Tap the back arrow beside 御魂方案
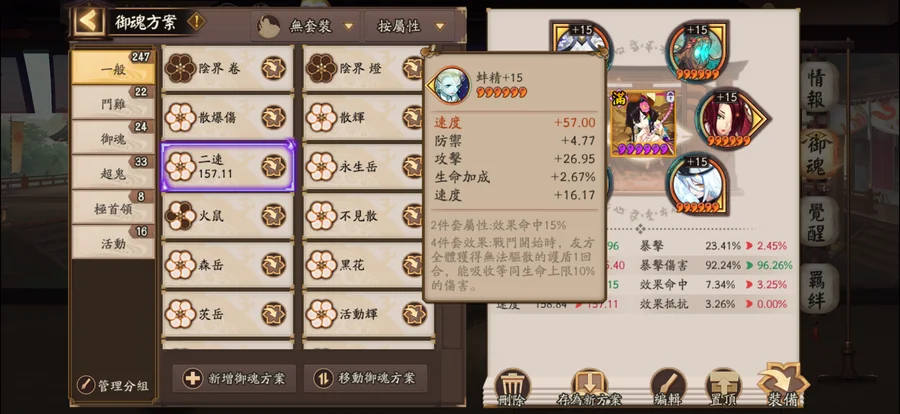Viewport: 900px width, 414px height. coord(89,22)
